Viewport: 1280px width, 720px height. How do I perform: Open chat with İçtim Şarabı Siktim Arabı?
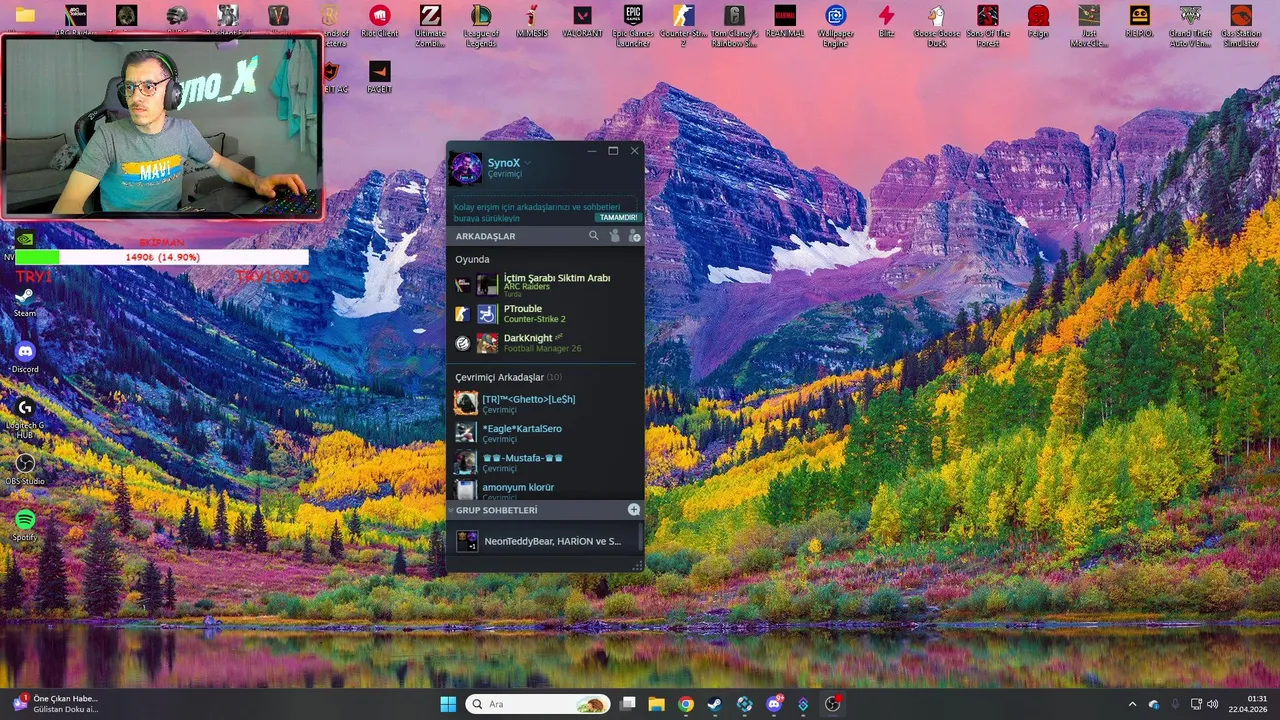coord(545,284)
